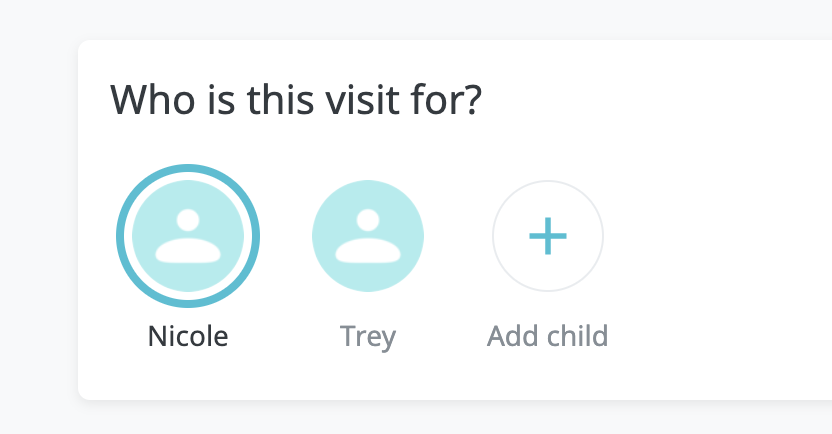Click the Nicole name label
The width and height of the screenshot is (832, 434).
[x=188, y=336]
